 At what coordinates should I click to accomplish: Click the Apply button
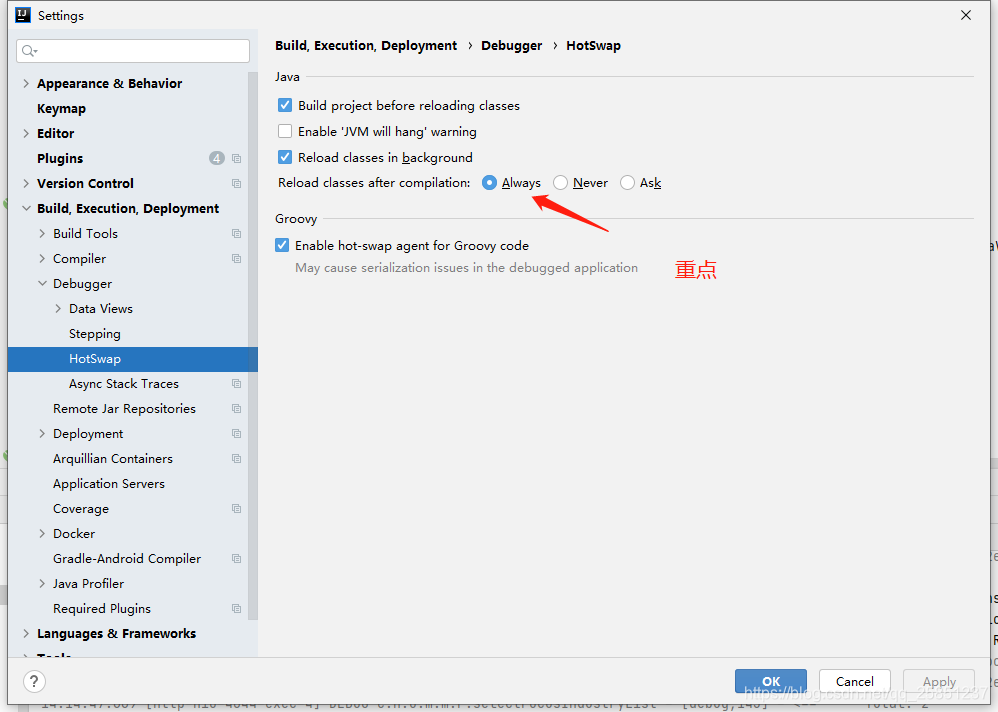point(939,681)
